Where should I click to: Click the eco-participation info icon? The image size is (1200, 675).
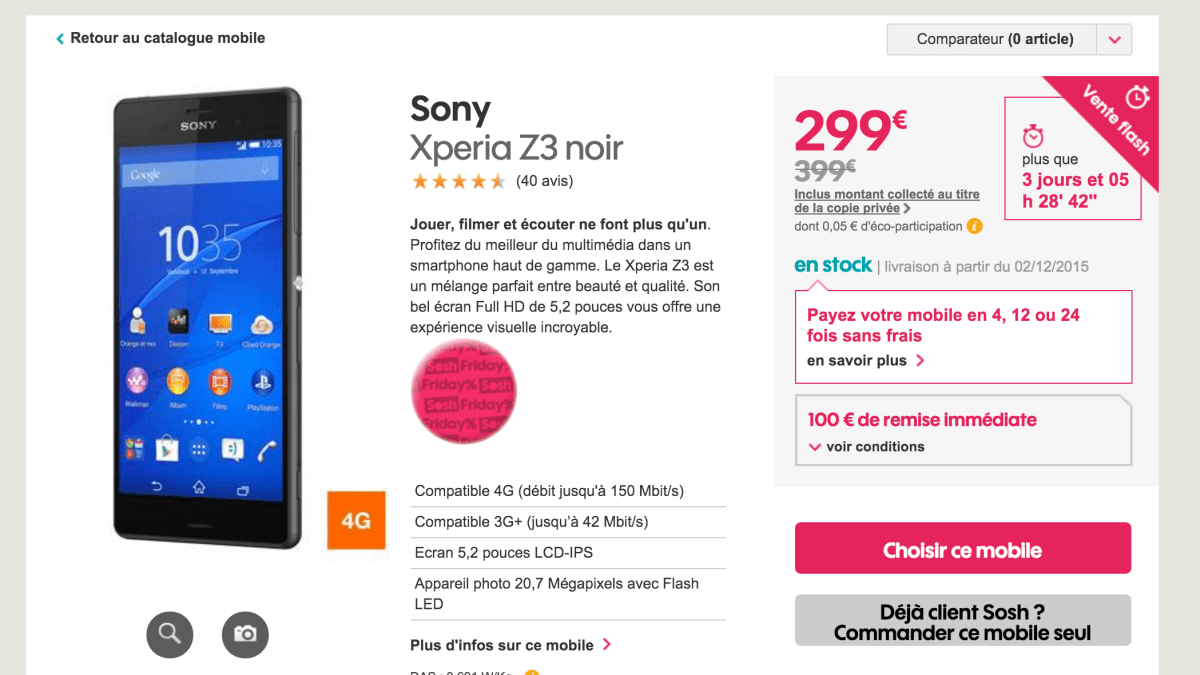point(974,226)
